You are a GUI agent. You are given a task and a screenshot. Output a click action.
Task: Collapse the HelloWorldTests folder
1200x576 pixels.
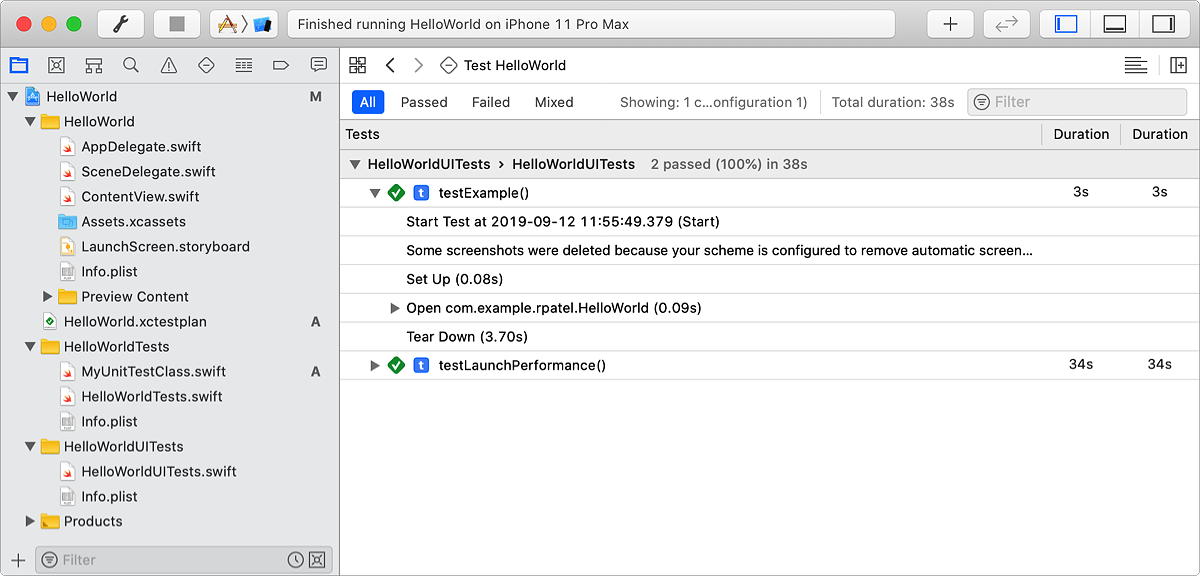(x=30, y=347)
